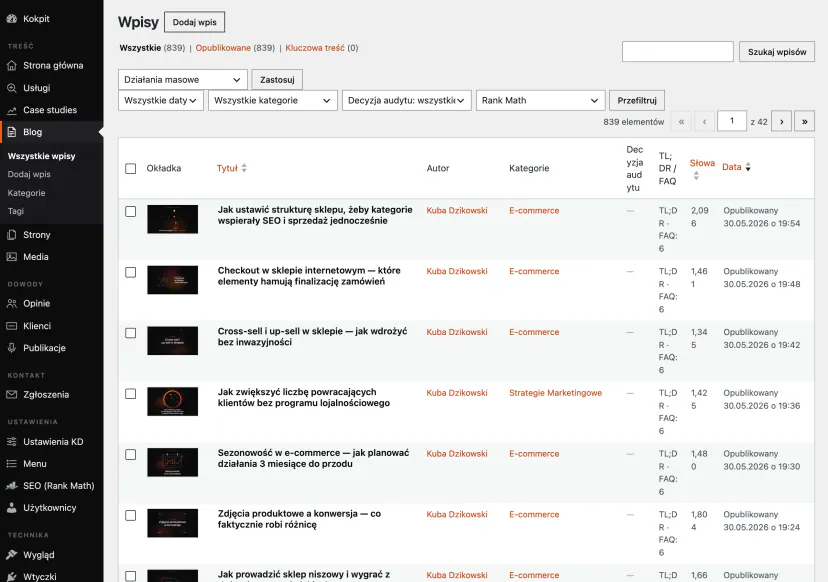Sort posts by the Tytuł sort arrows
The width and height of the screenshot is (828, 582).
point(244,168)
